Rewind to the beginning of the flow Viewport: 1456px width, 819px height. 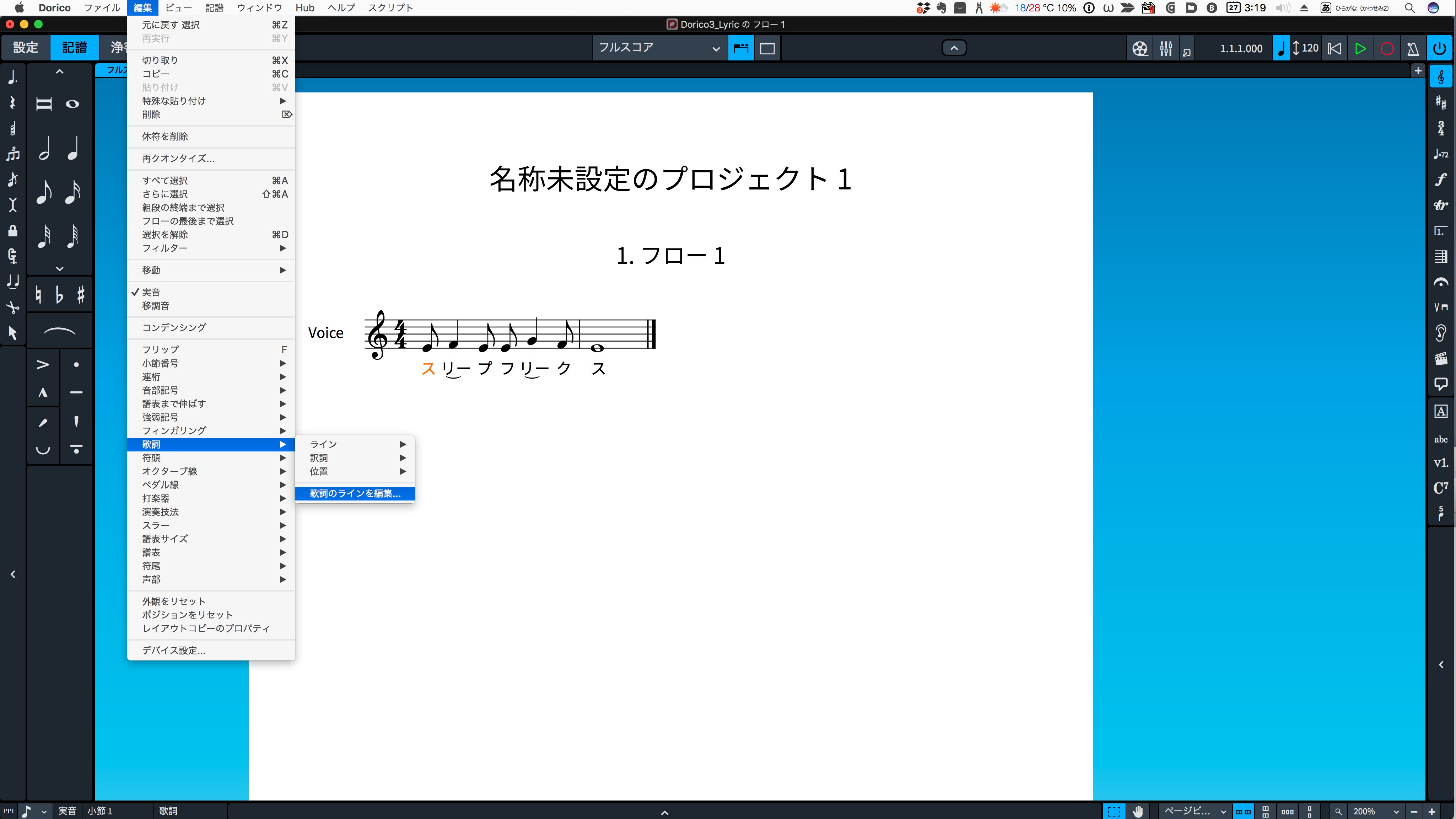point(1334,49)
